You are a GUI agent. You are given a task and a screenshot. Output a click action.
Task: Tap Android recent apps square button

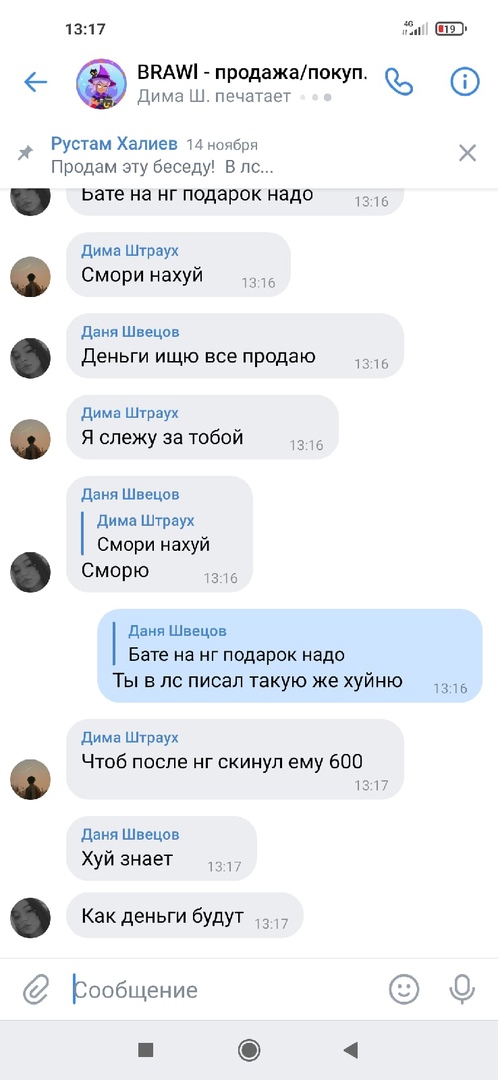145,1050
